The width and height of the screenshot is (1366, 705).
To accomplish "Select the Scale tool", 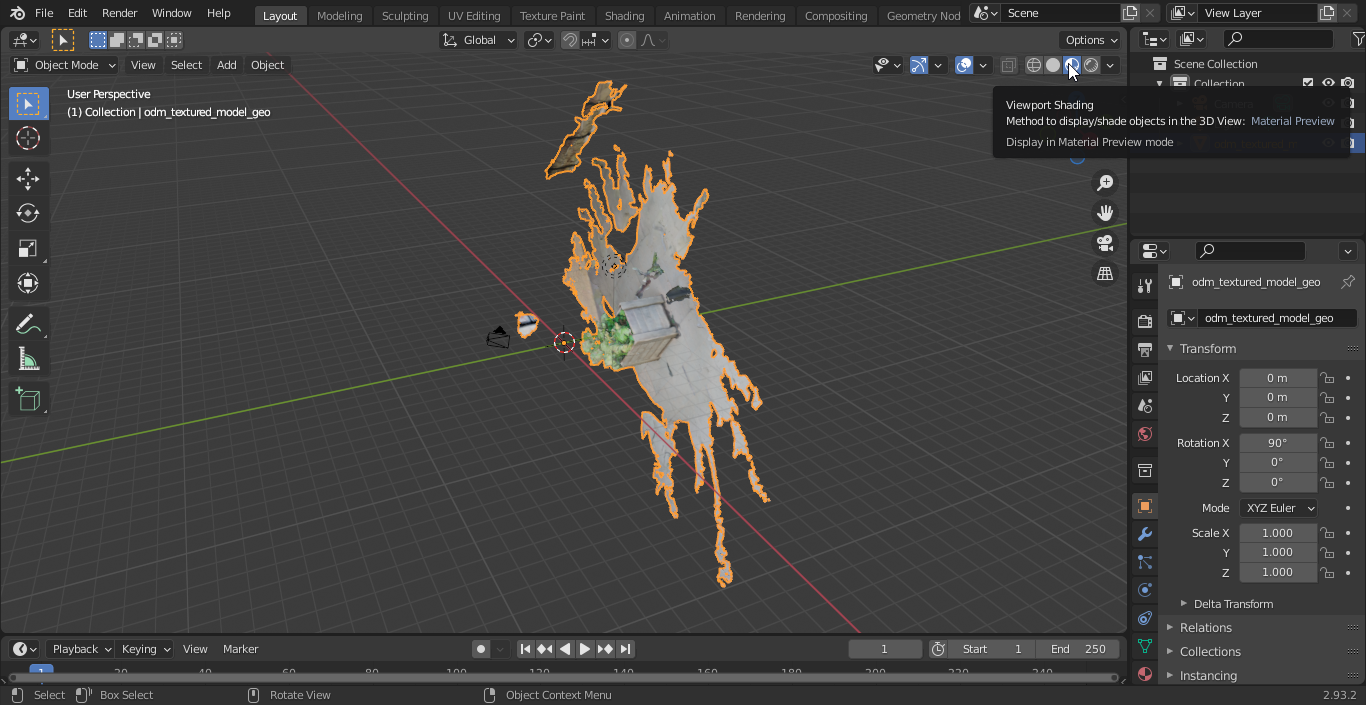I will tap(28, 248).
